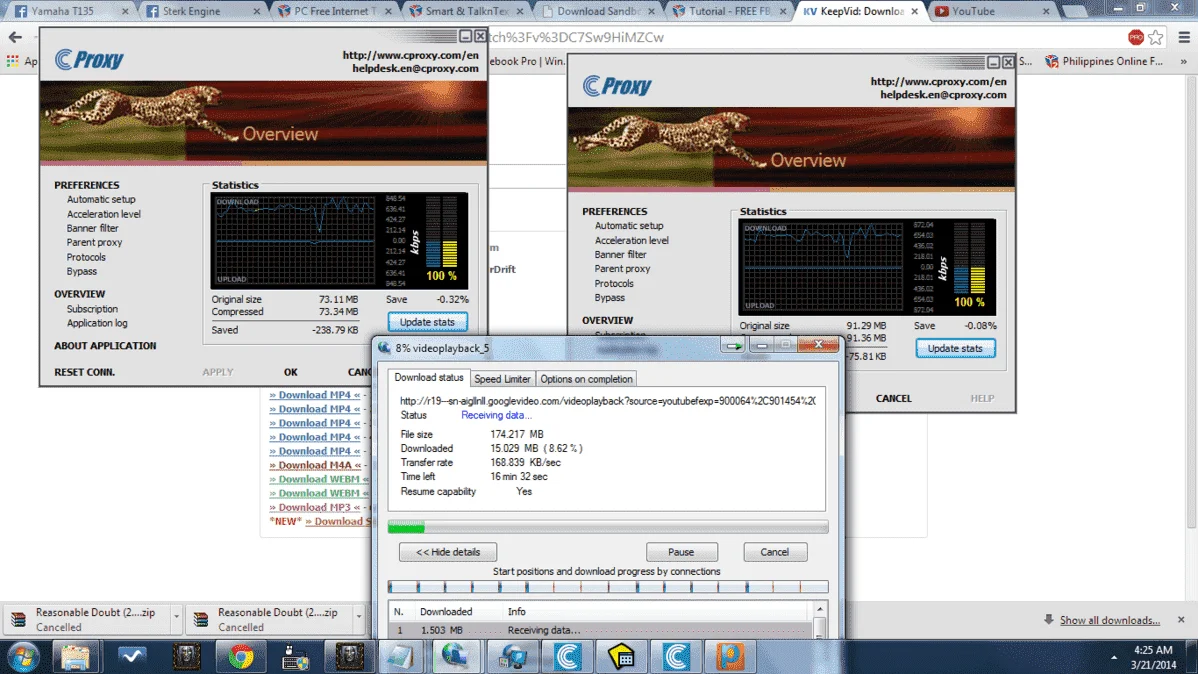Open the keyboard and mouse app on the taskbar
Screen dimensions: 1198x674
coord(295,656)
